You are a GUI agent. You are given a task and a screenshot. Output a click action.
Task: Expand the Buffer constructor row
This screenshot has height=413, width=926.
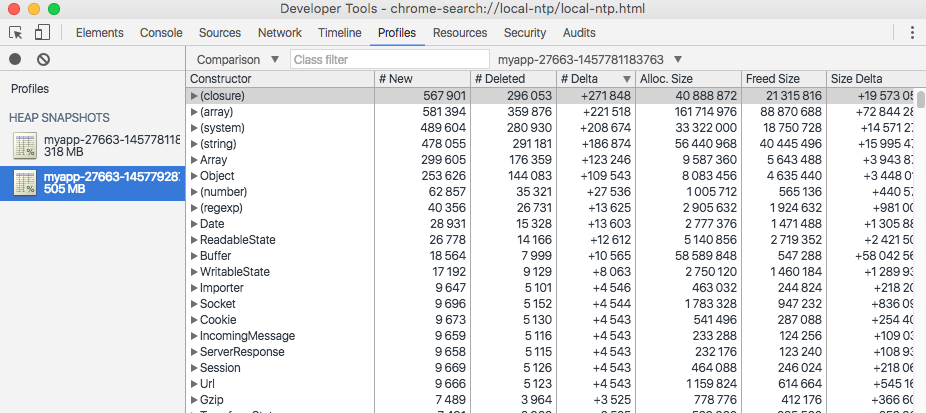194,256
